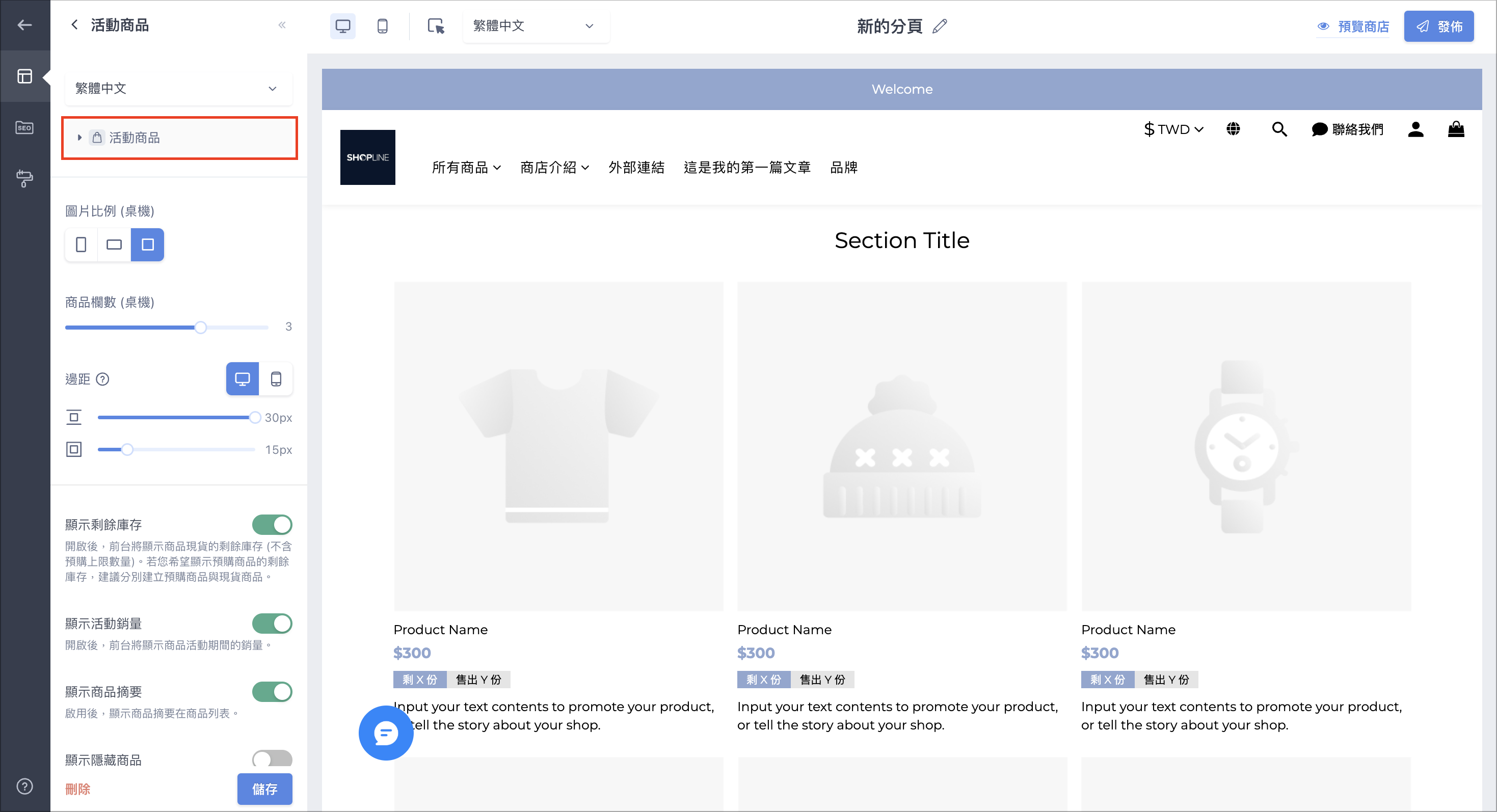Screen dimensions: 1497x812
Task: Show margin help tooltip icon
Action: [103, 380]
